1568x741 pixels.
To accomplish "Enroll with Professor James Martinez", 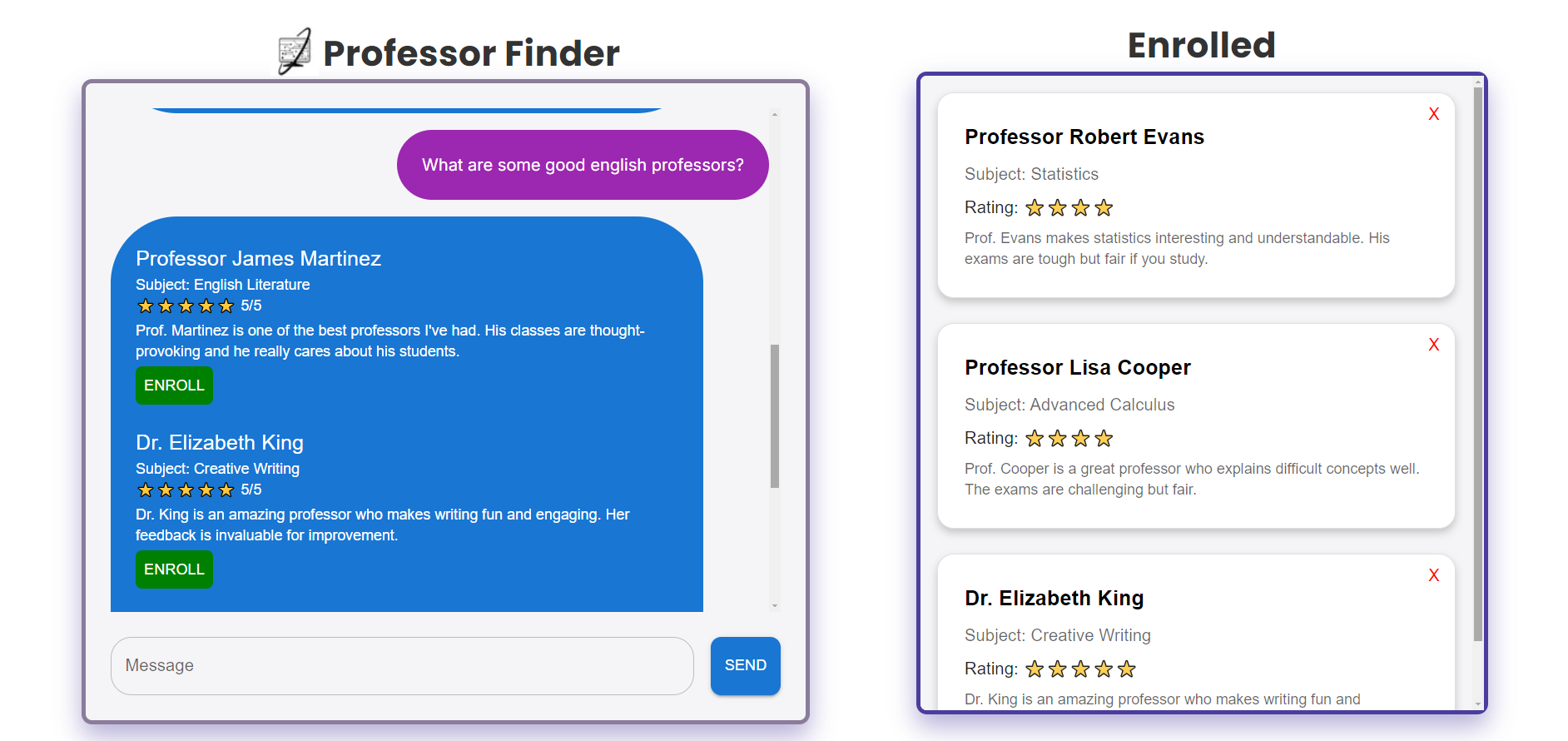I will [x=174, y=385].
